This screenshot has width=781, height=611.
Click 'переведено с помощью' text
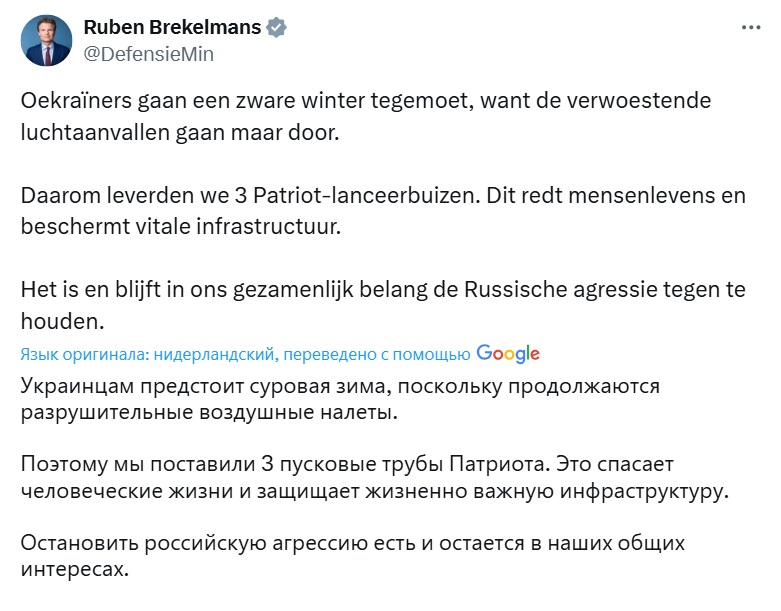(377, 354)
